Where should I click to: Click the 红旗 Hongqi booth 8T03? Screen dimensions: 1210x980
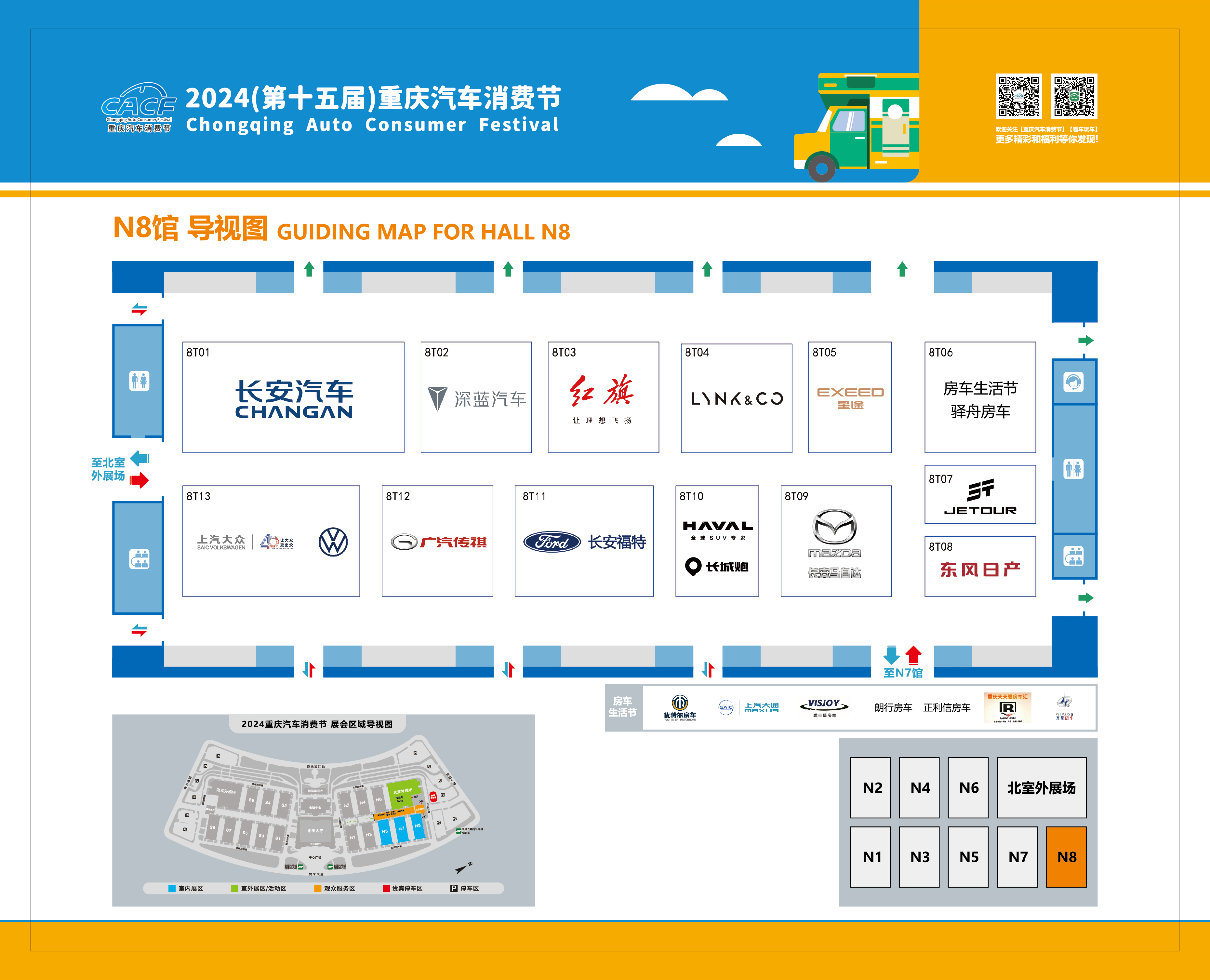[603, 397]
